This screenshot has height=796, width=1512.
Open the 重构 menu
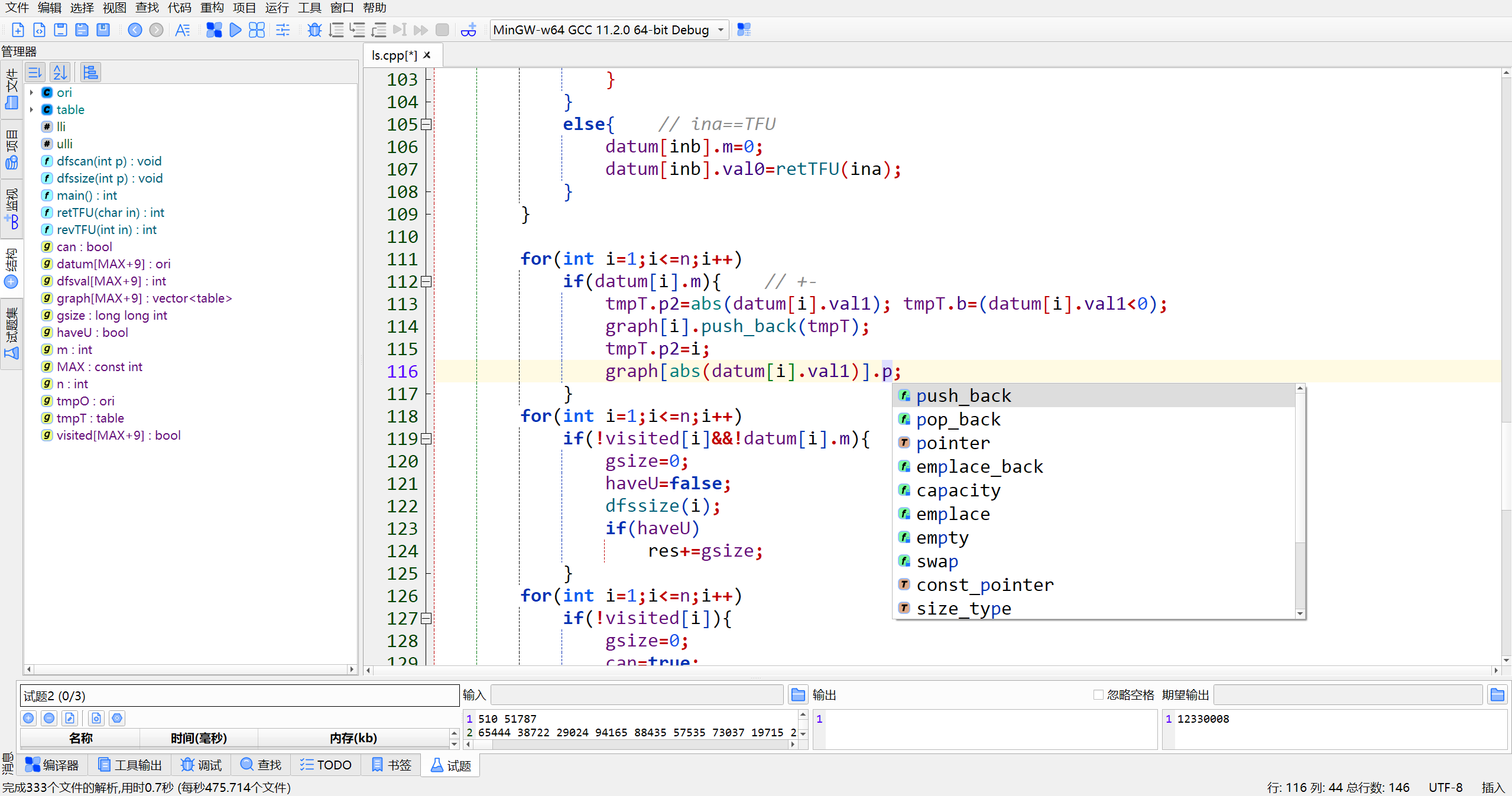tap(212, 8)
